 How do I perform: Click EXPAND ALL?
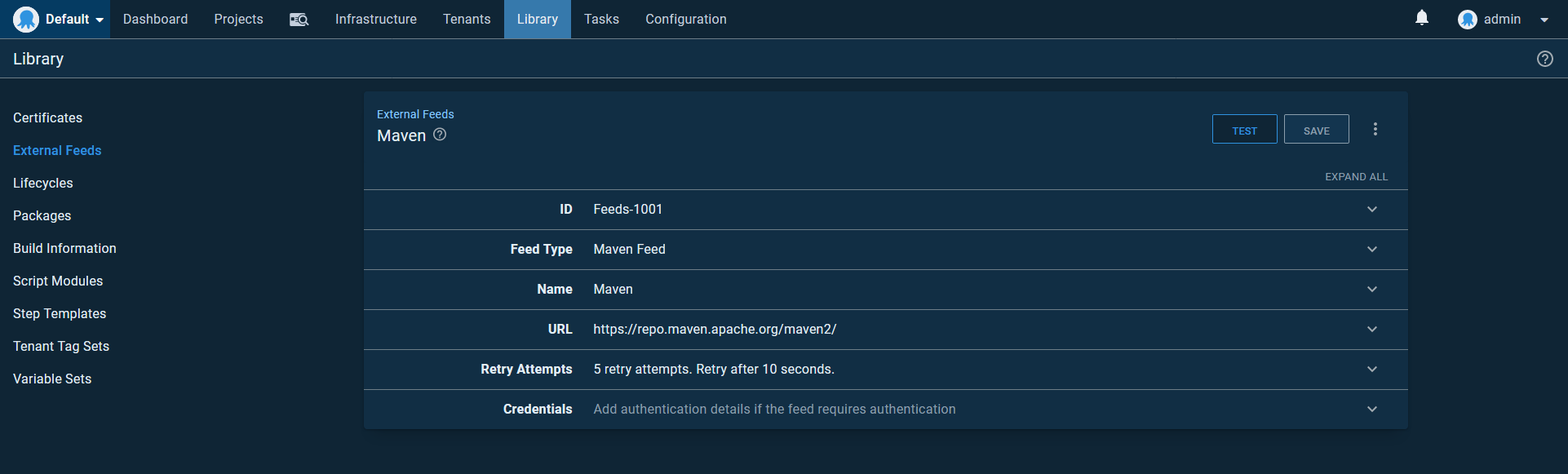pyautogui.click(x=1355, y=177)
